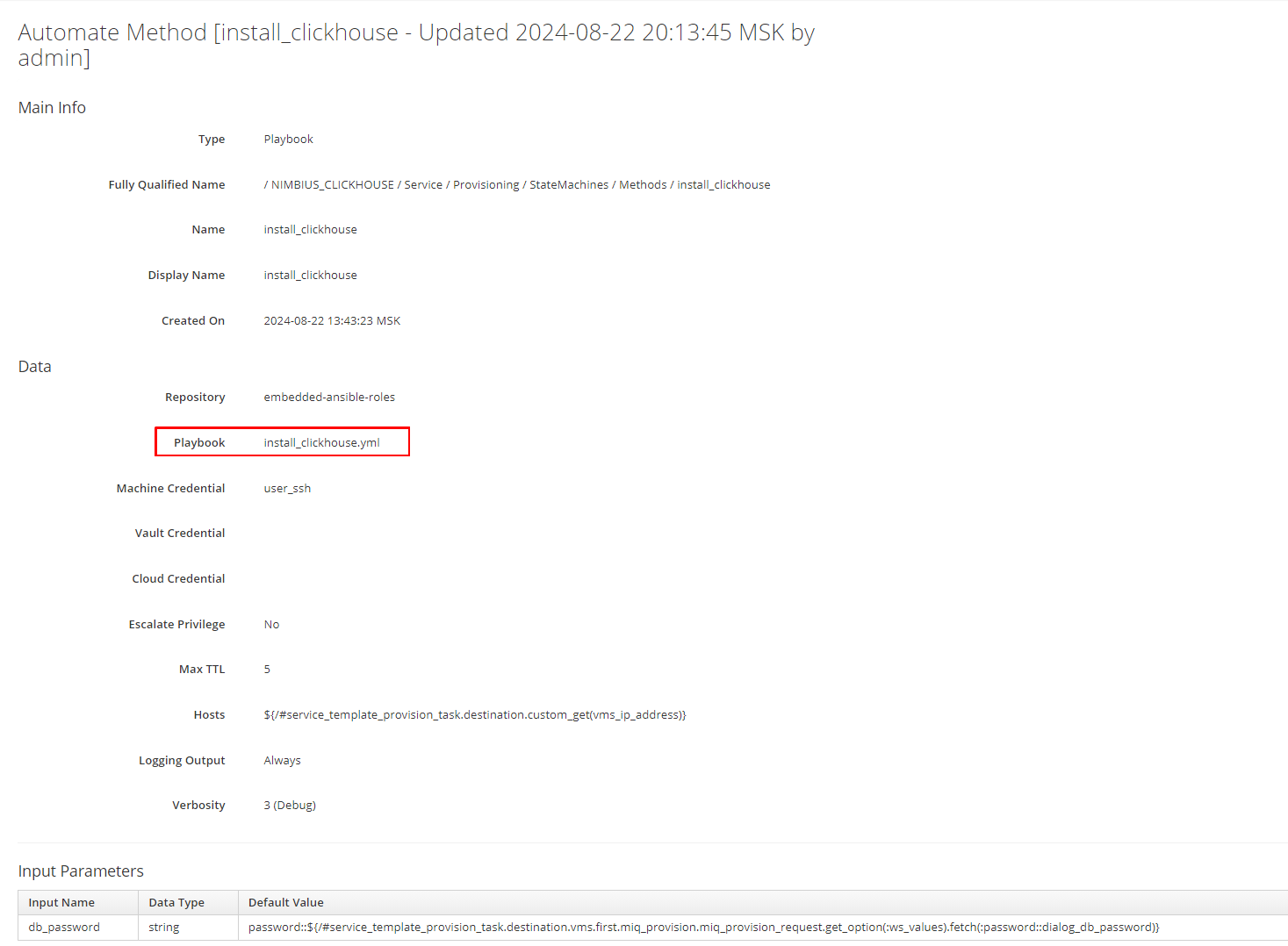Click the Machine Credential value user_ssh
The width and height of the screenshot is (1288, 946).
287,489
